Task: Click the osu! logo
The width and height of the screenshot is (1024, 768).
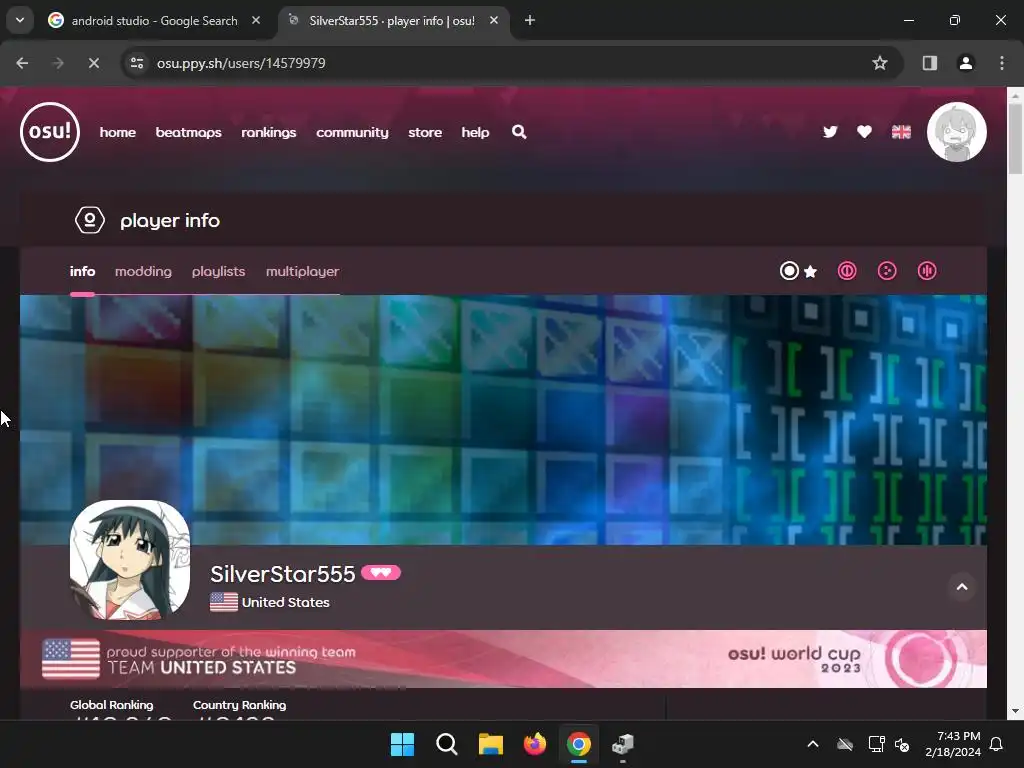Action: (x=50, y=131)
